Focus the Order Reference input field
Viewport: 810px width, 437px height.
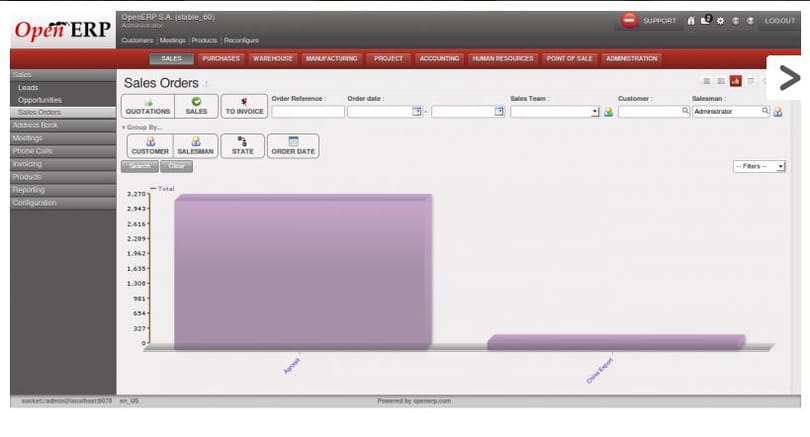[308, 112]
